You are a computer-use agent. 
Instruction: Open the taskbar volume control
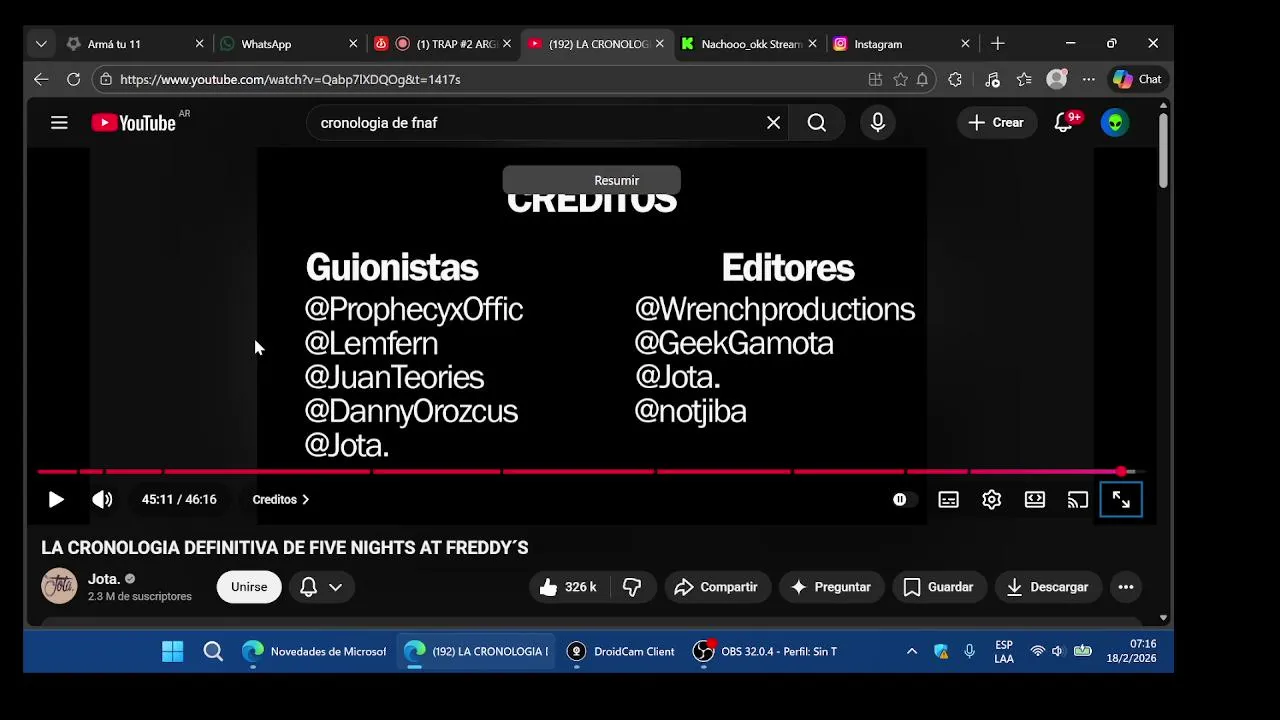click(1058, 652)
